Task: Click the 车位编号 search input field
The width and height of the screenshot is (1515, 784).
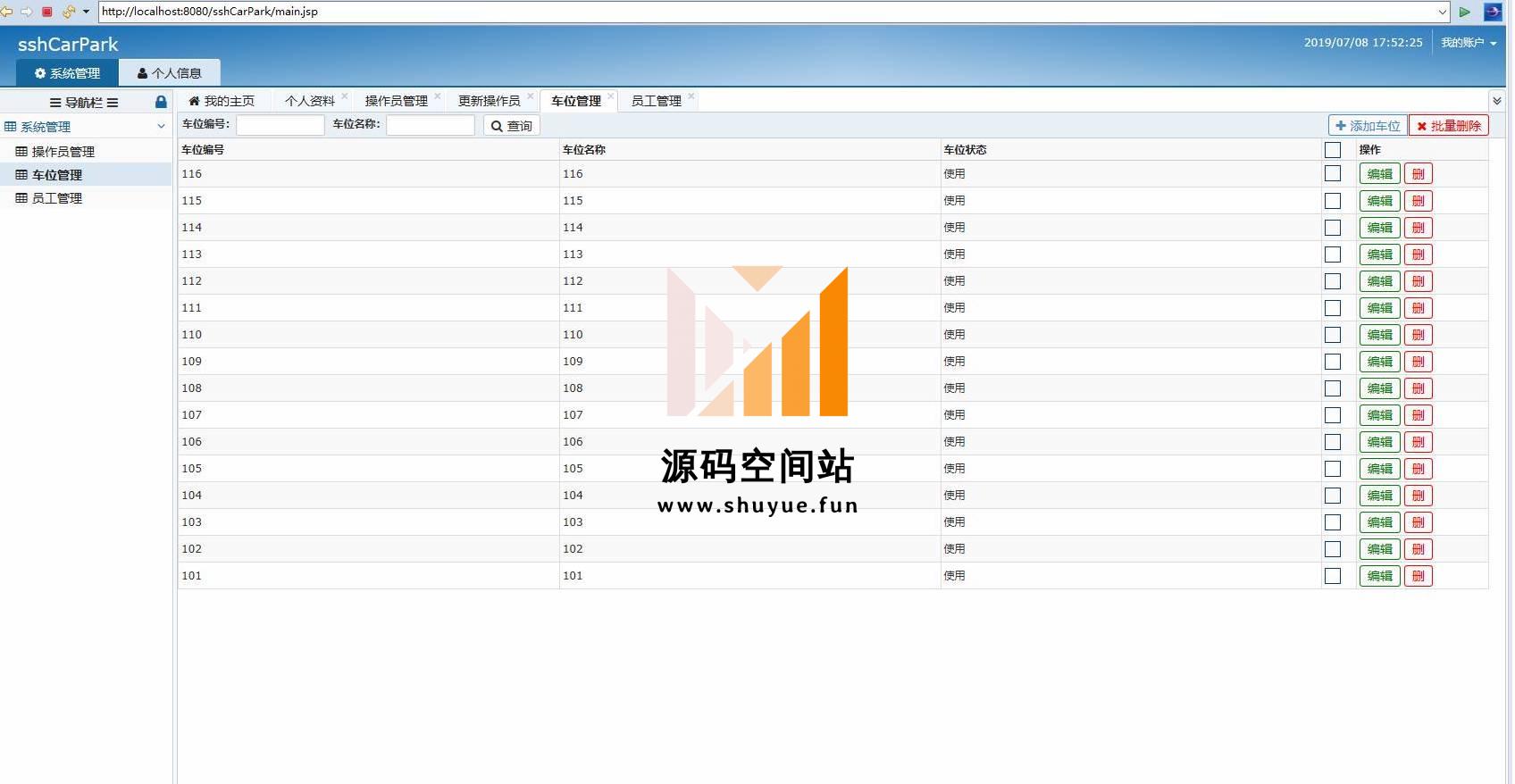Action: pyautogui.click(x=280, y=125)
